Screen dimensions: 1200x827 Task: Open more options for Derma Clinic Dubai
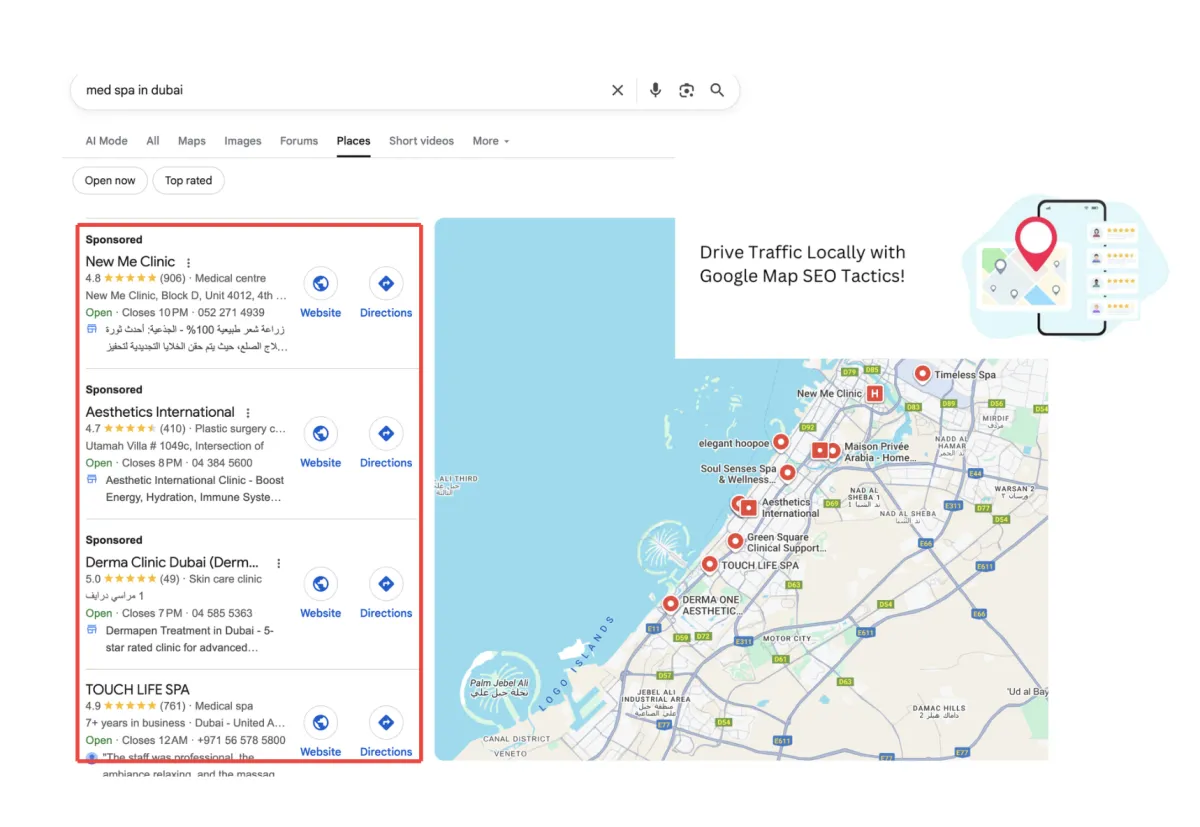279,563
